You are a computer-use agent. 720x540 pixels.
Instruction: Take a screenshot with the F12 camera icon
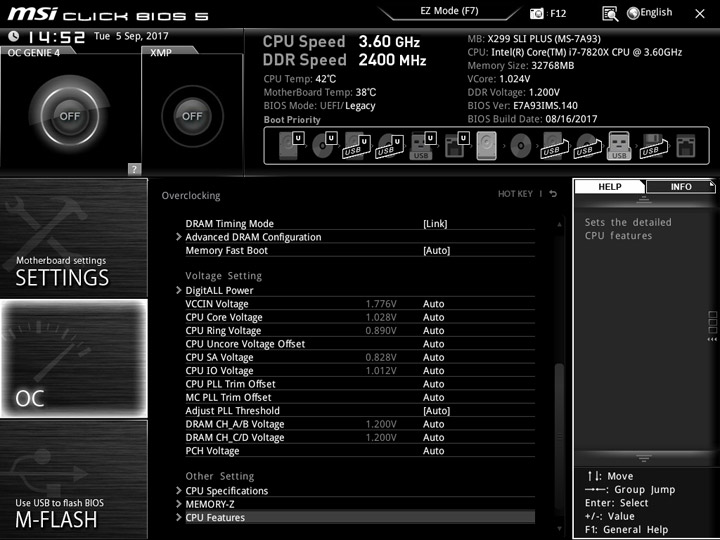(x=536, y=13)
